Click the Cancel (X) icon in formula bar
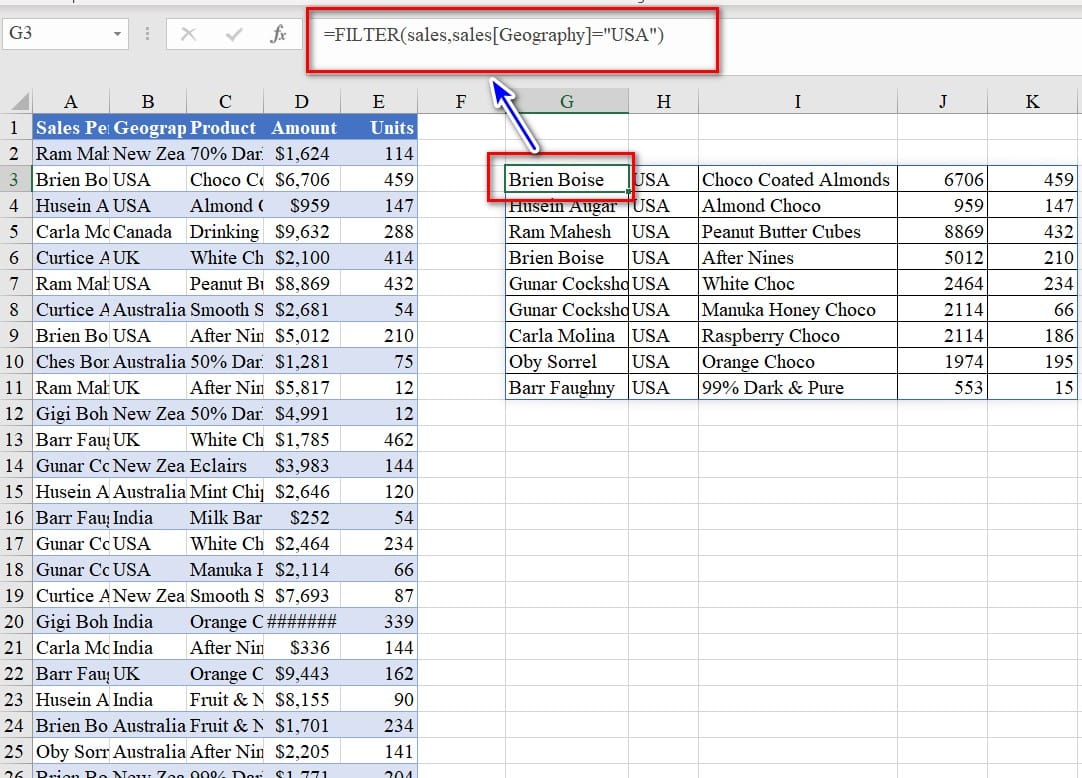 tap(188, 35)
